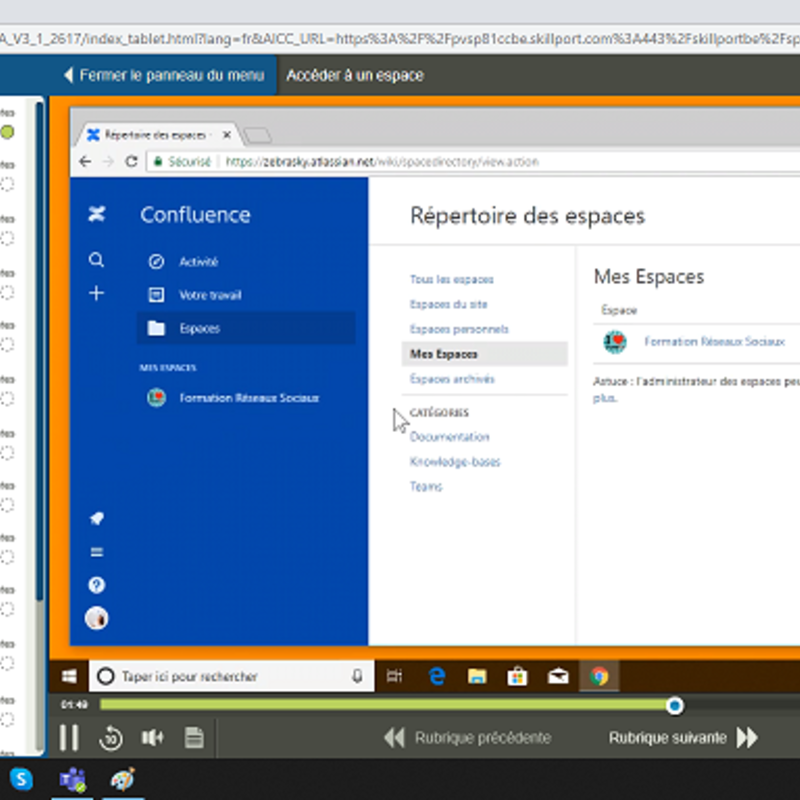Toggle the video volume icon
This screenshot has height=800, width=800.
(x=153, y=737)
